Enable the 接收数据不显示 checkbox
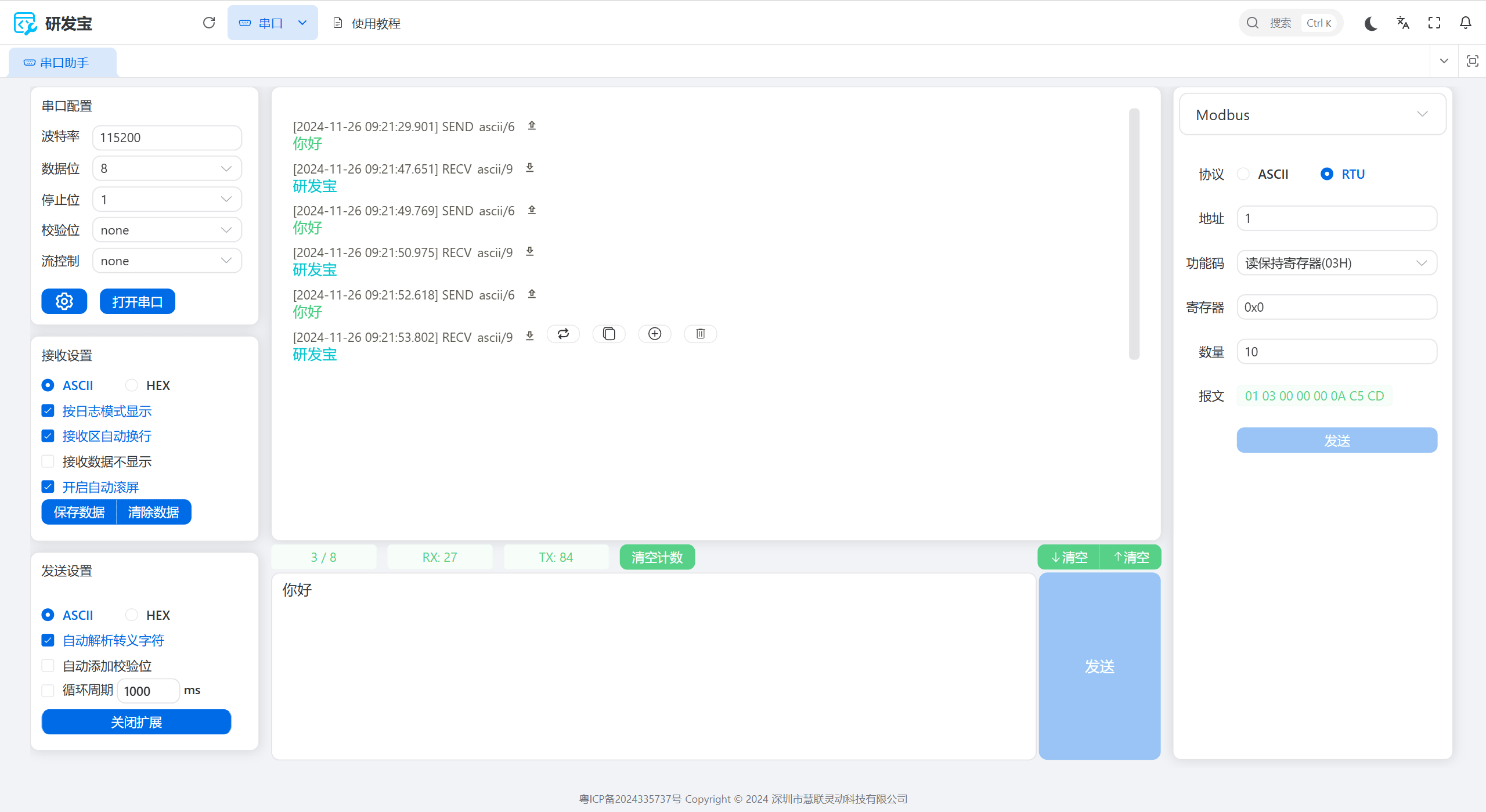This screenshot has height=812, width=1486. click(x=48, y=461)
